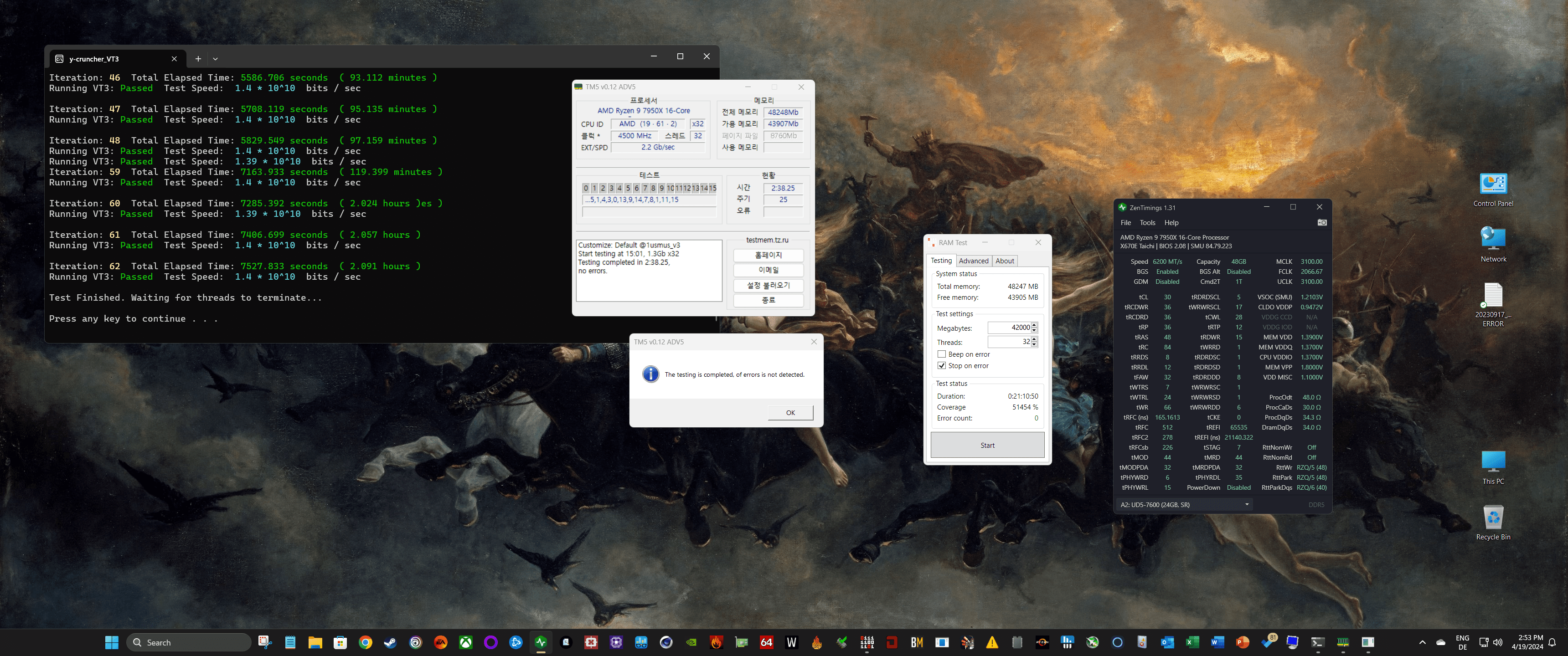Click the 설정 불러오기 button in TM5
Image resolution: width=1568 pixels, height=656 pixels.
[768, 285]
